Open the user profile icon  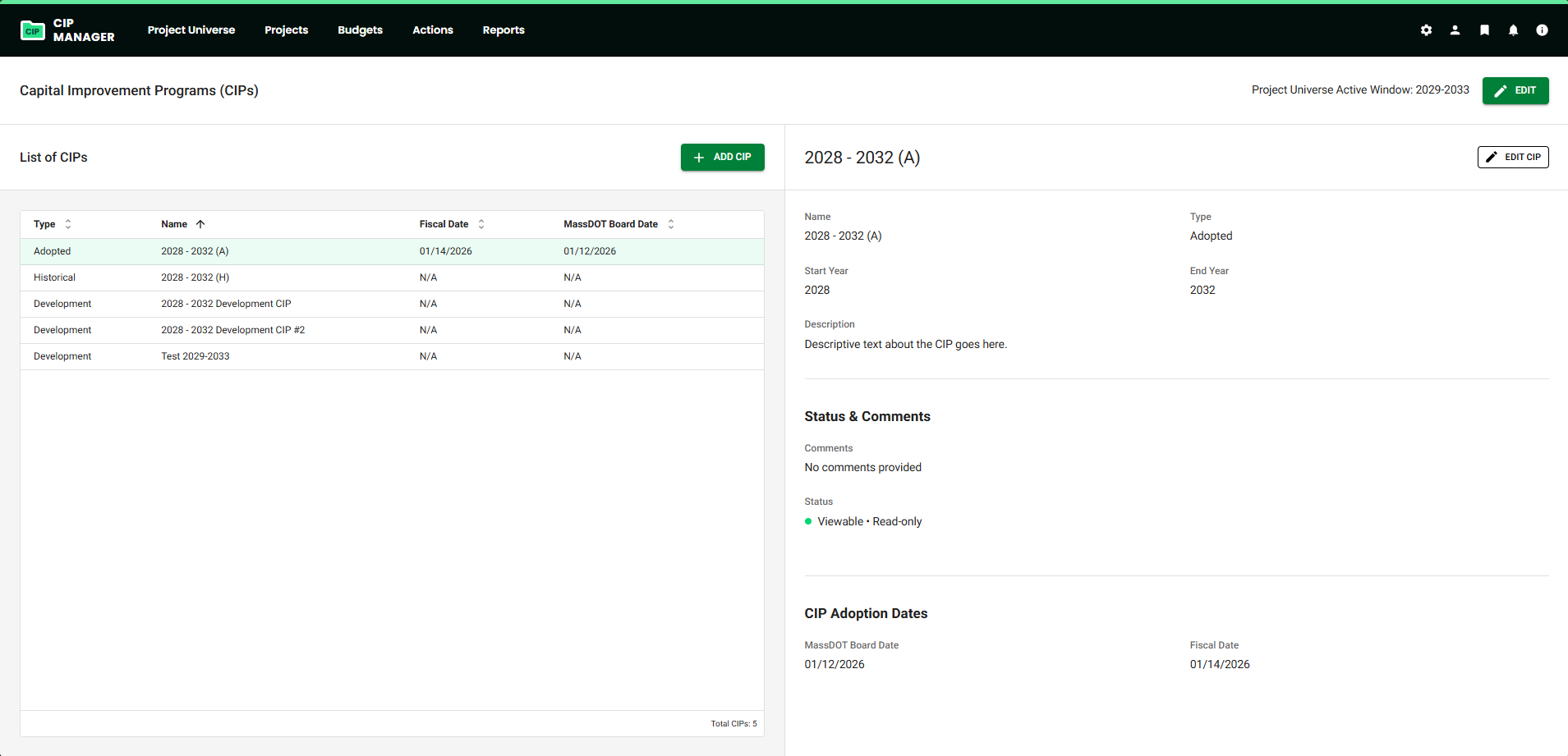[1455, 30]
